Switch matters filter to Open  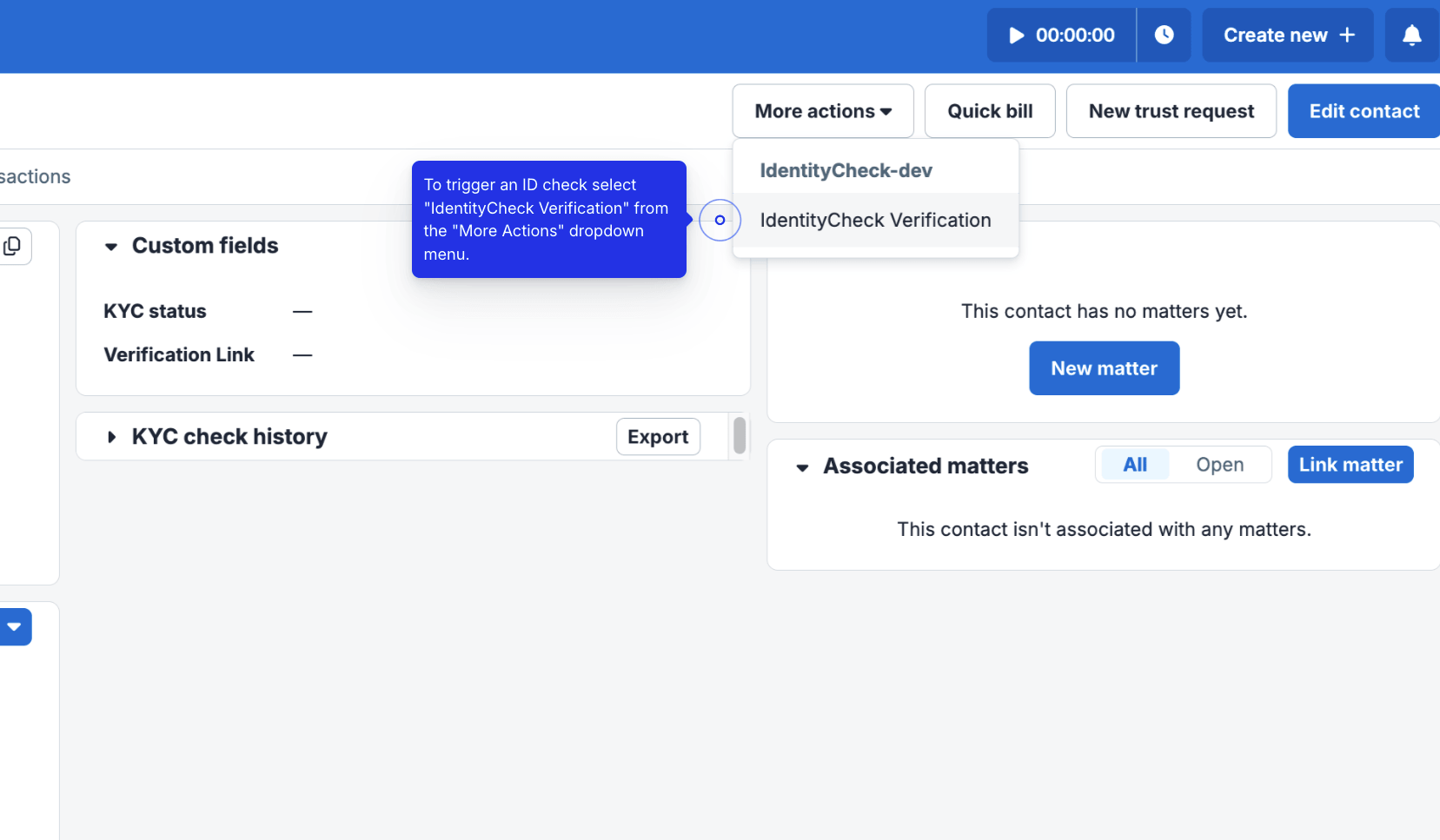1219,466
